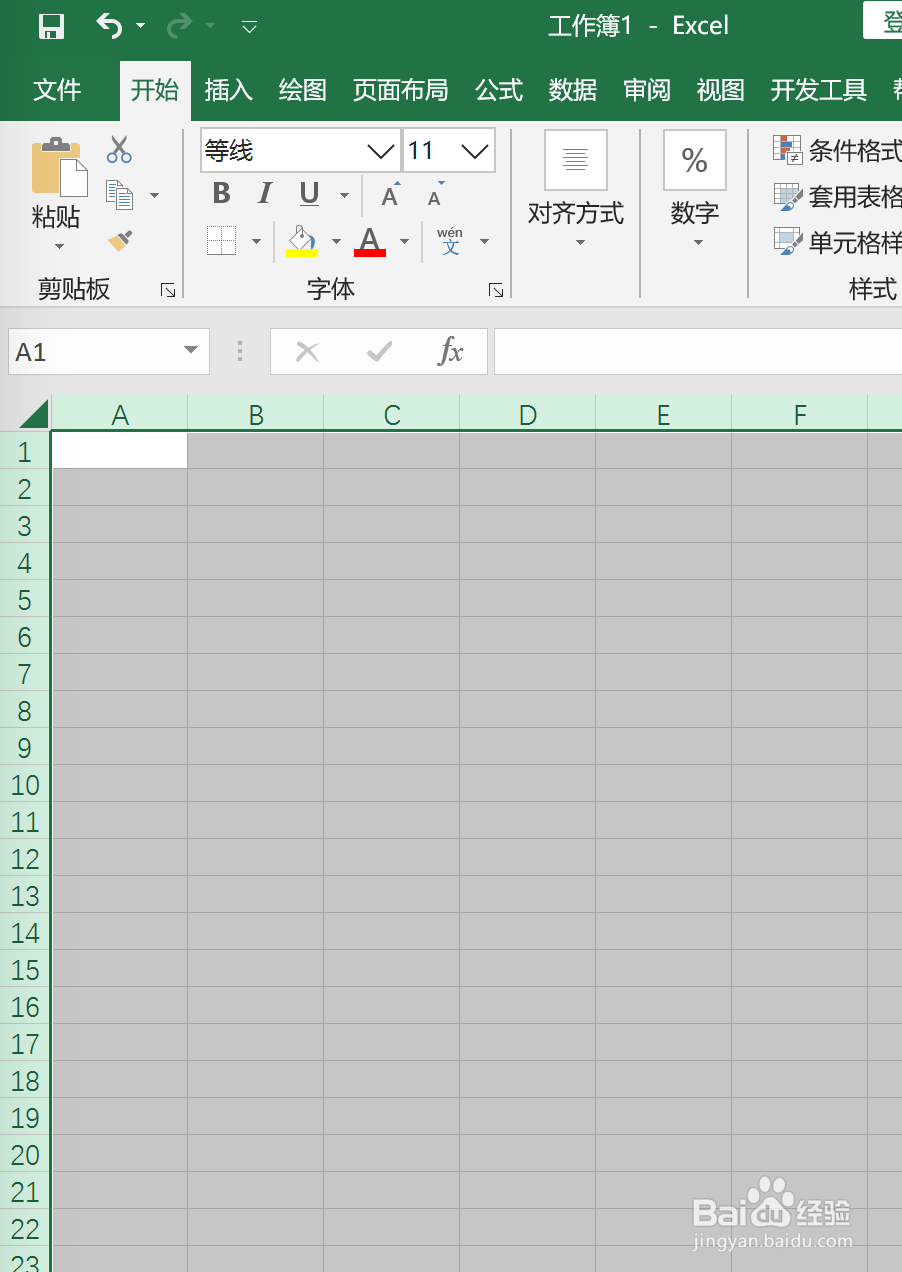Open the 字体 group dialog launcher
Viewport: 902px width, 1272px height.
tap(495, 289)
